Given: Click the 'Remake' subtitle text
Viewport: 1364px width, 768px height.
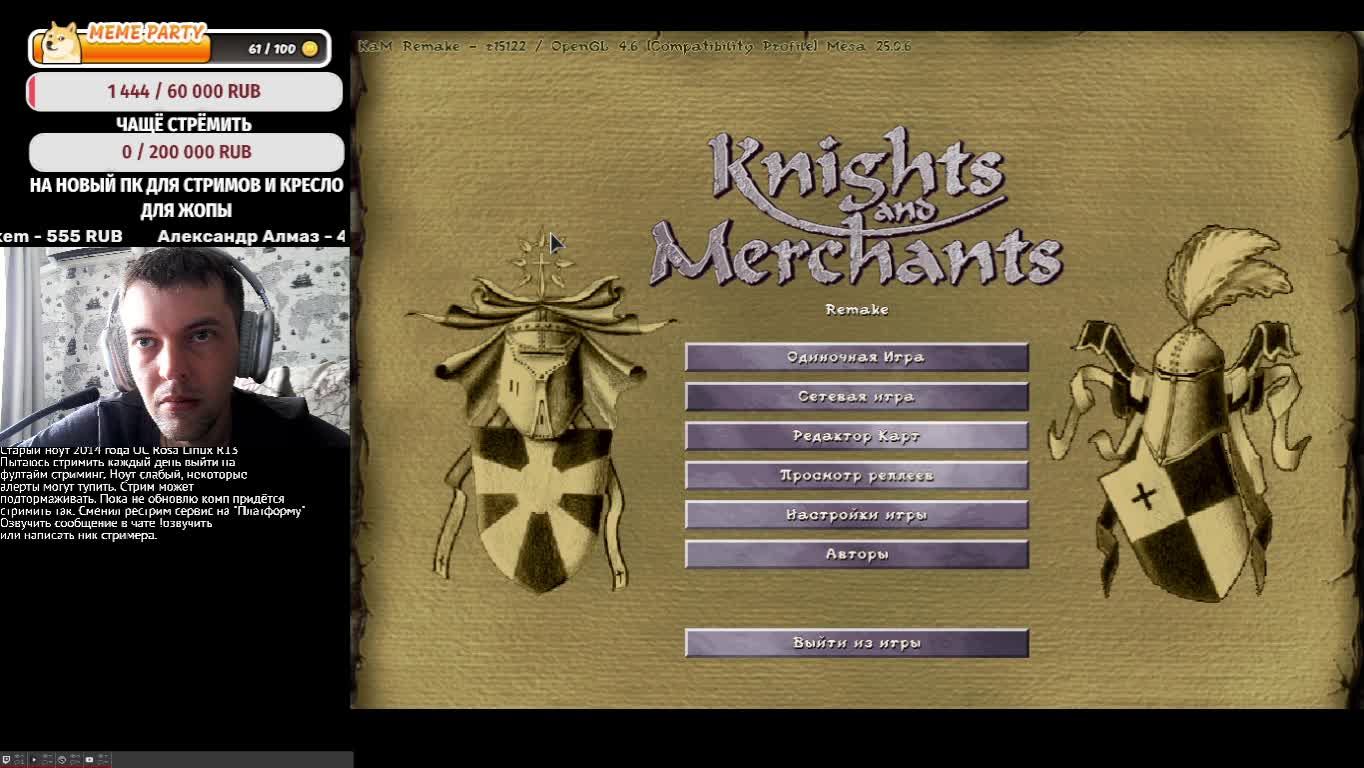Looking at the screenshot, I should pyautogui.click(x=857, y=310).
